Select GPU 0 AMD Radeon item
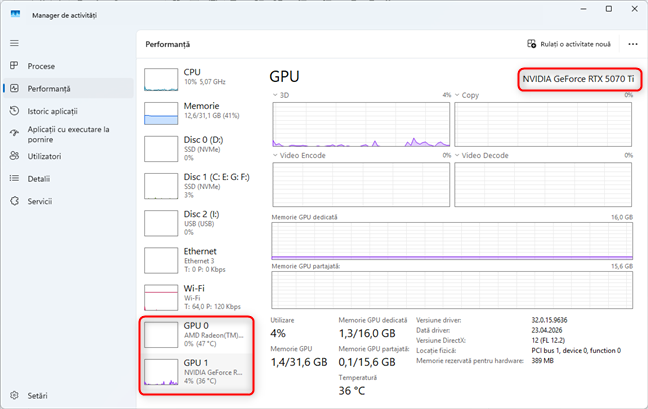The height and width of the screenshot is (409, 648). click(x=197, y=335)
